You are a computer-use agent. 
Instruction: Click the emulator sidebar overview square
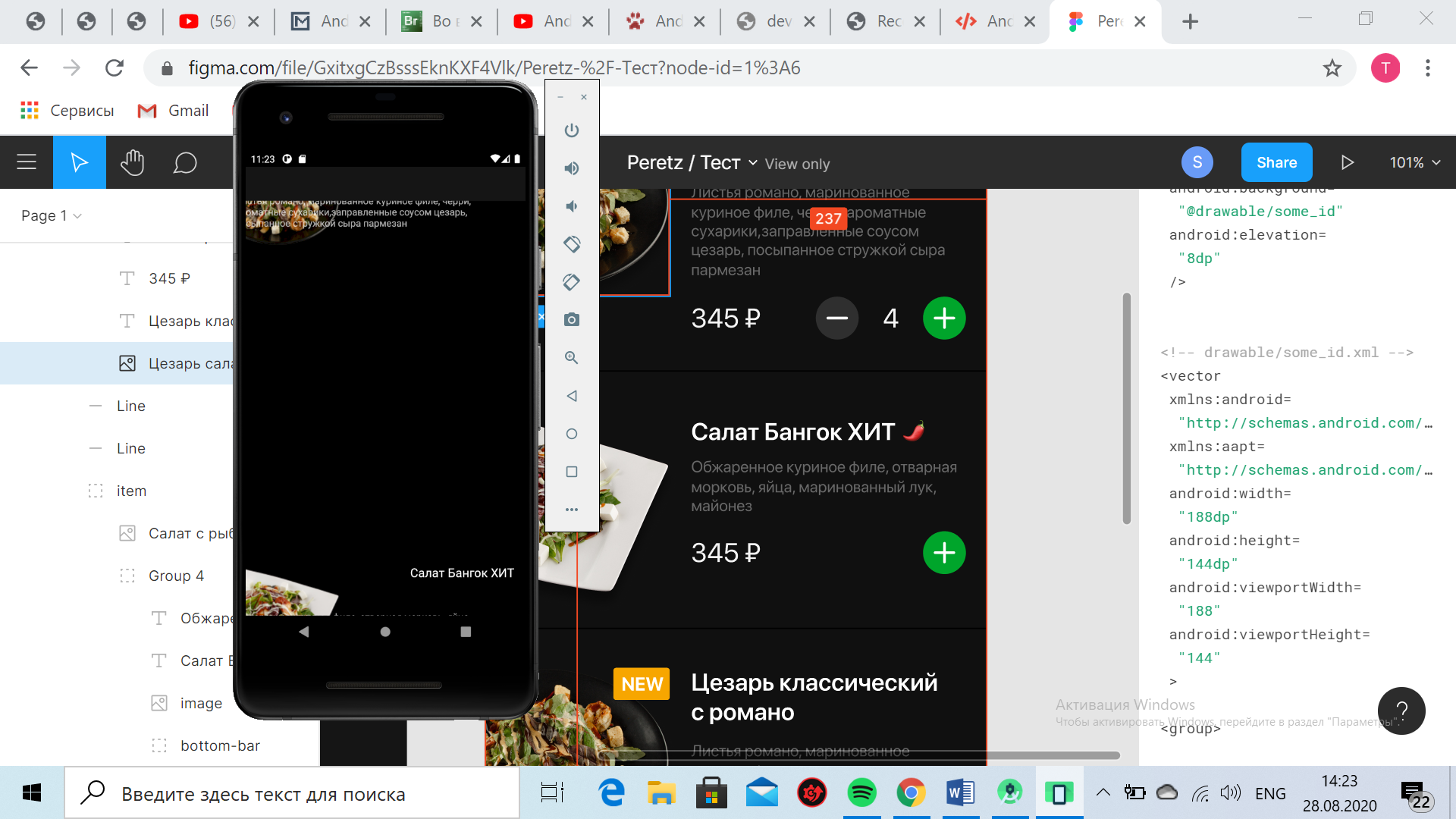[x=572, y=472]
